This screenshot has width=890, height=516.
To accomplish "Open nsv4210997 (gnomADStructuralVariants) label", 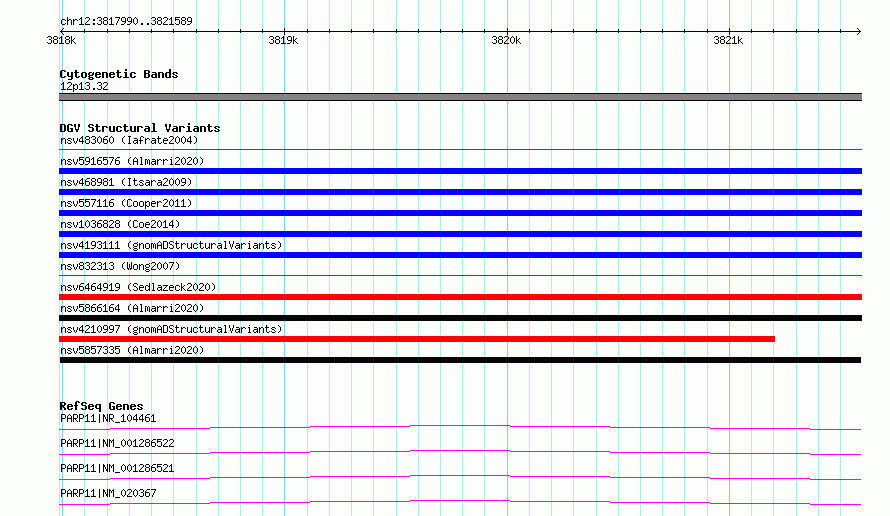I will tap(171, 329).
